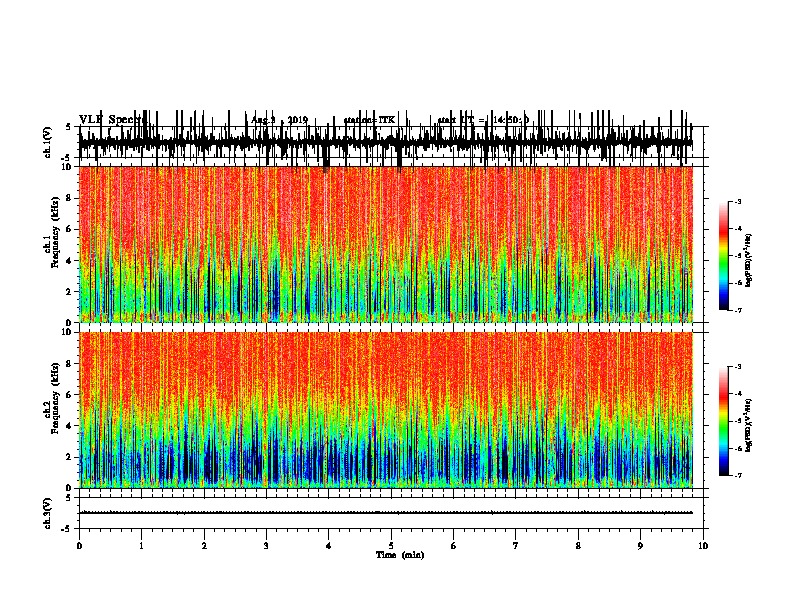
Task: Click the ch.2 color bar PSD unit label
Action: 749,425
